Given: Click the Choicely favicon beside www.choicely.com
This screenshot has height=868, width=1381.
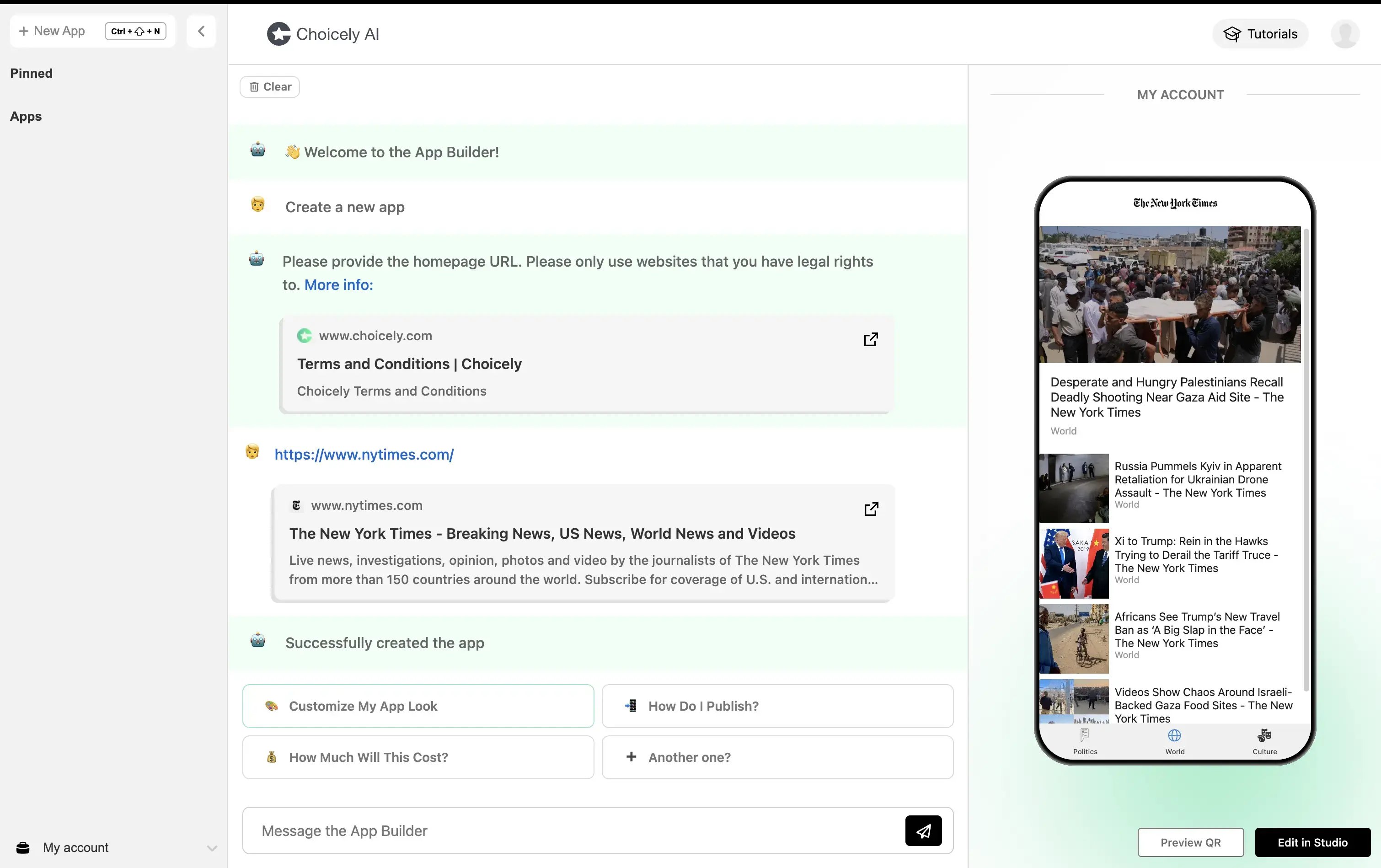Looking at the screenshot, I should tap(305, 336).
